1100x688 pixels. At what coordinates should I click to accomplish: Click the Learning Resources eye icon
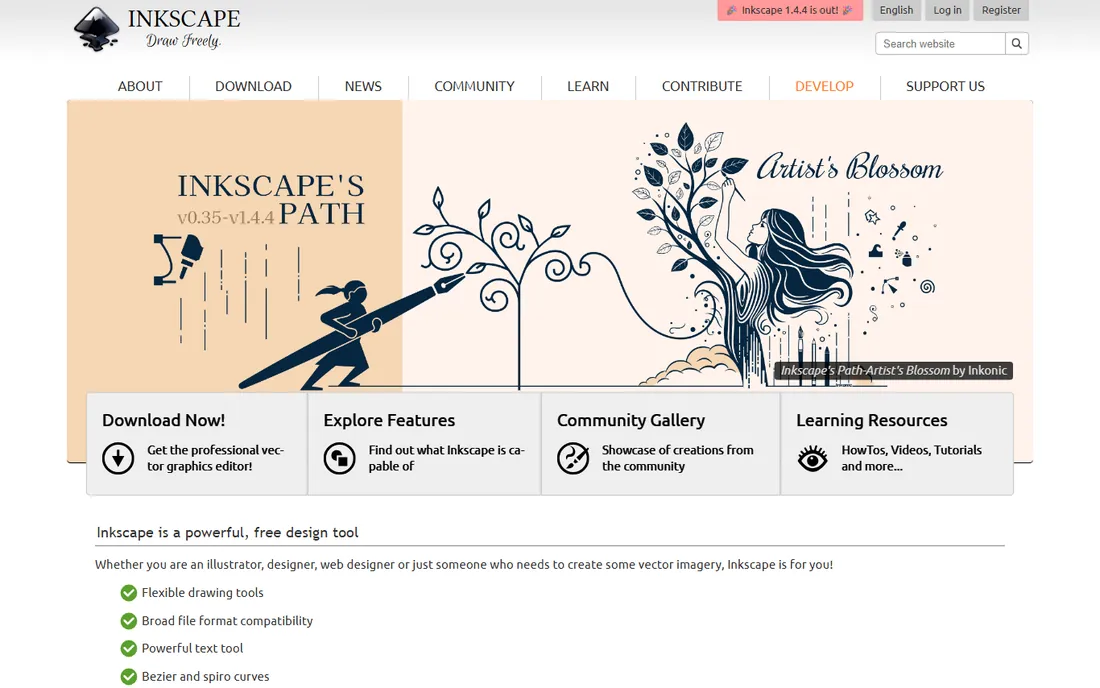[812, 459]
